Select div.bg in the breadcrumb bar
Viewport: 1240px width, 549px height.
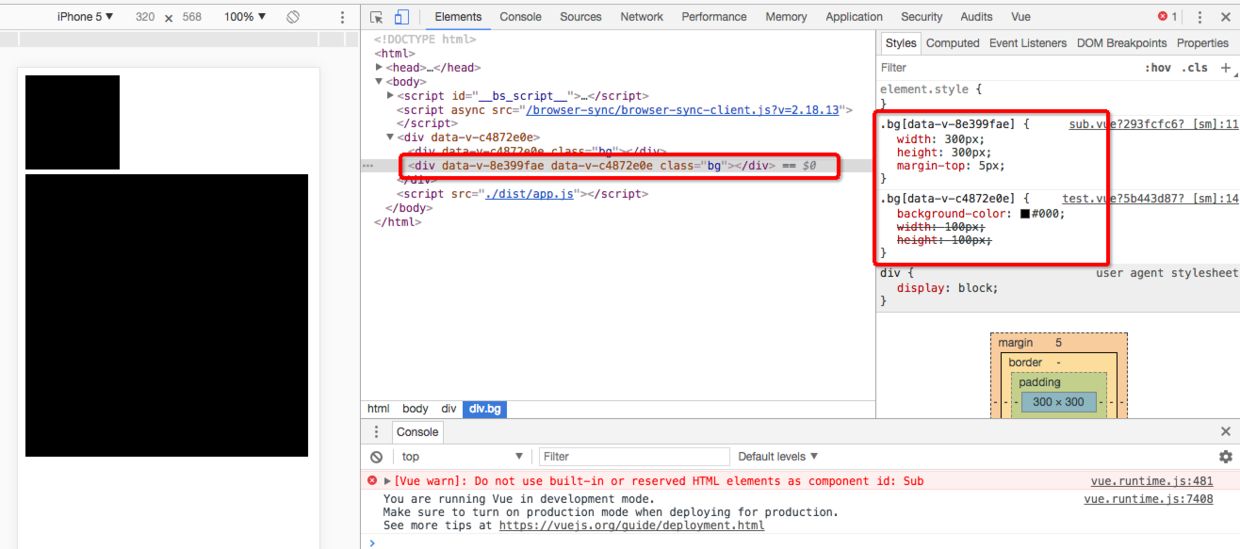click(x=485, y=409)
